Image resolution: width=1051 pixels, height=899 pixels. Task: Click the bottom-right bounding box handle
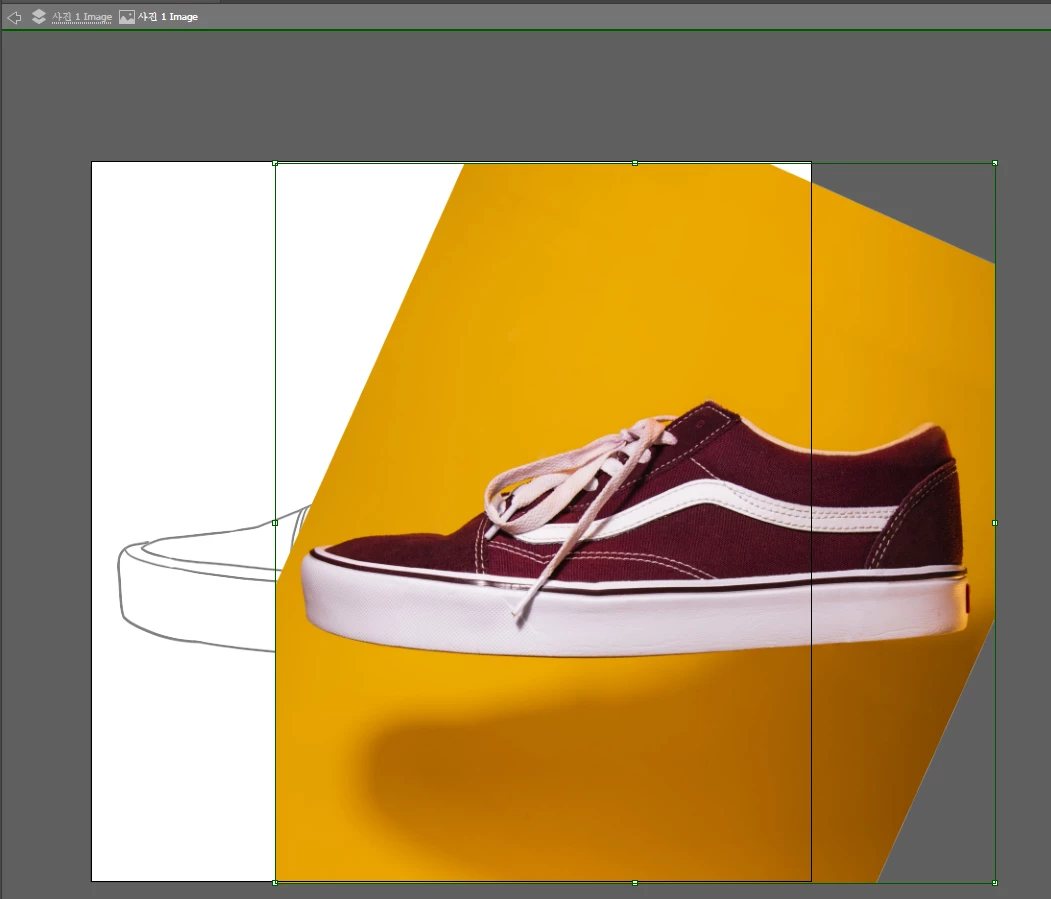[x=994, y=882]
